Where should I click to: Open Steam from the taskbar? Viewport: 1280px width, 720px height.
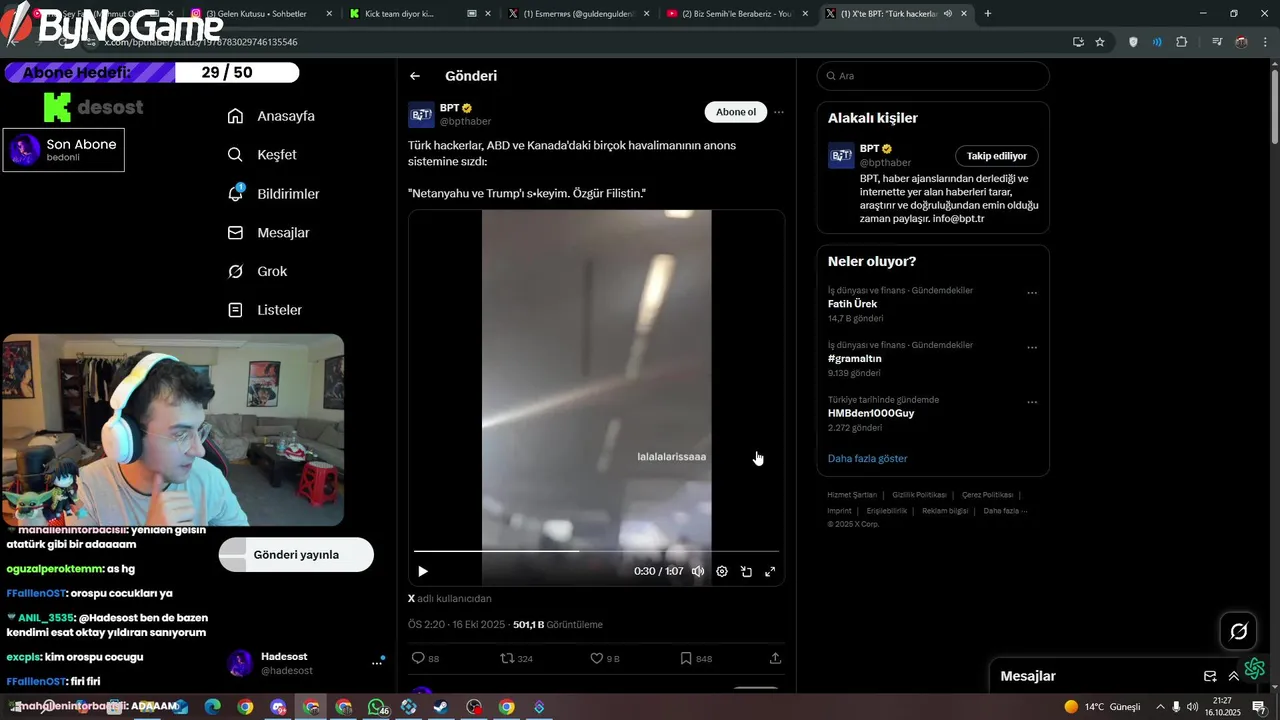[x=441, y=707]
